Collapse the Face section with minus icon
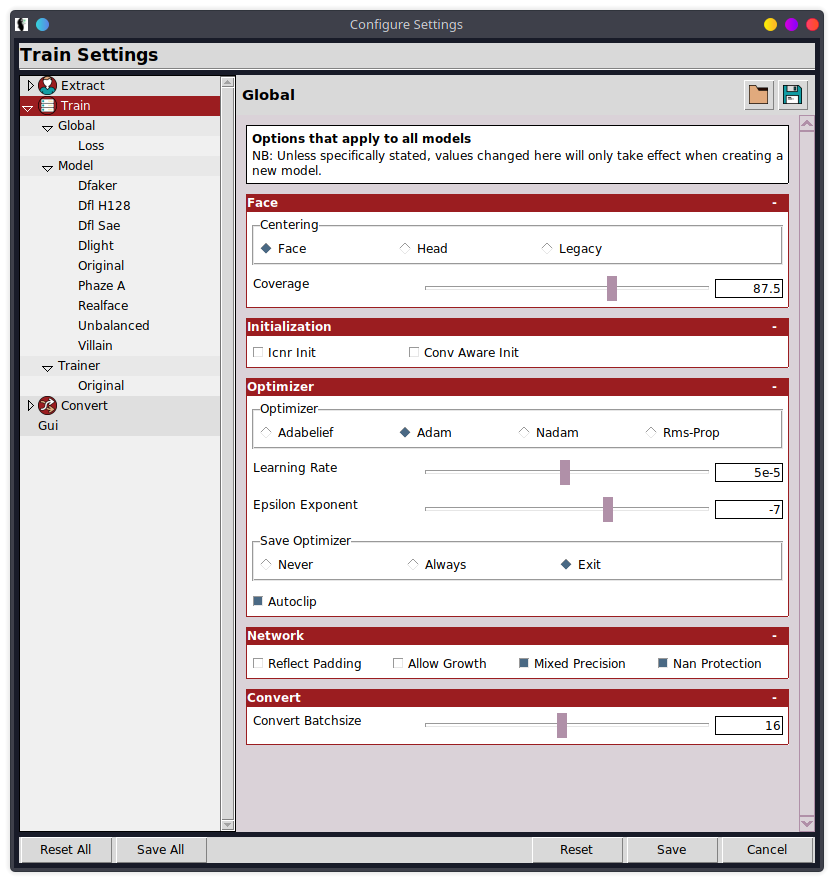The height and width of the screenshot is (882, 834). coord(774,203)
